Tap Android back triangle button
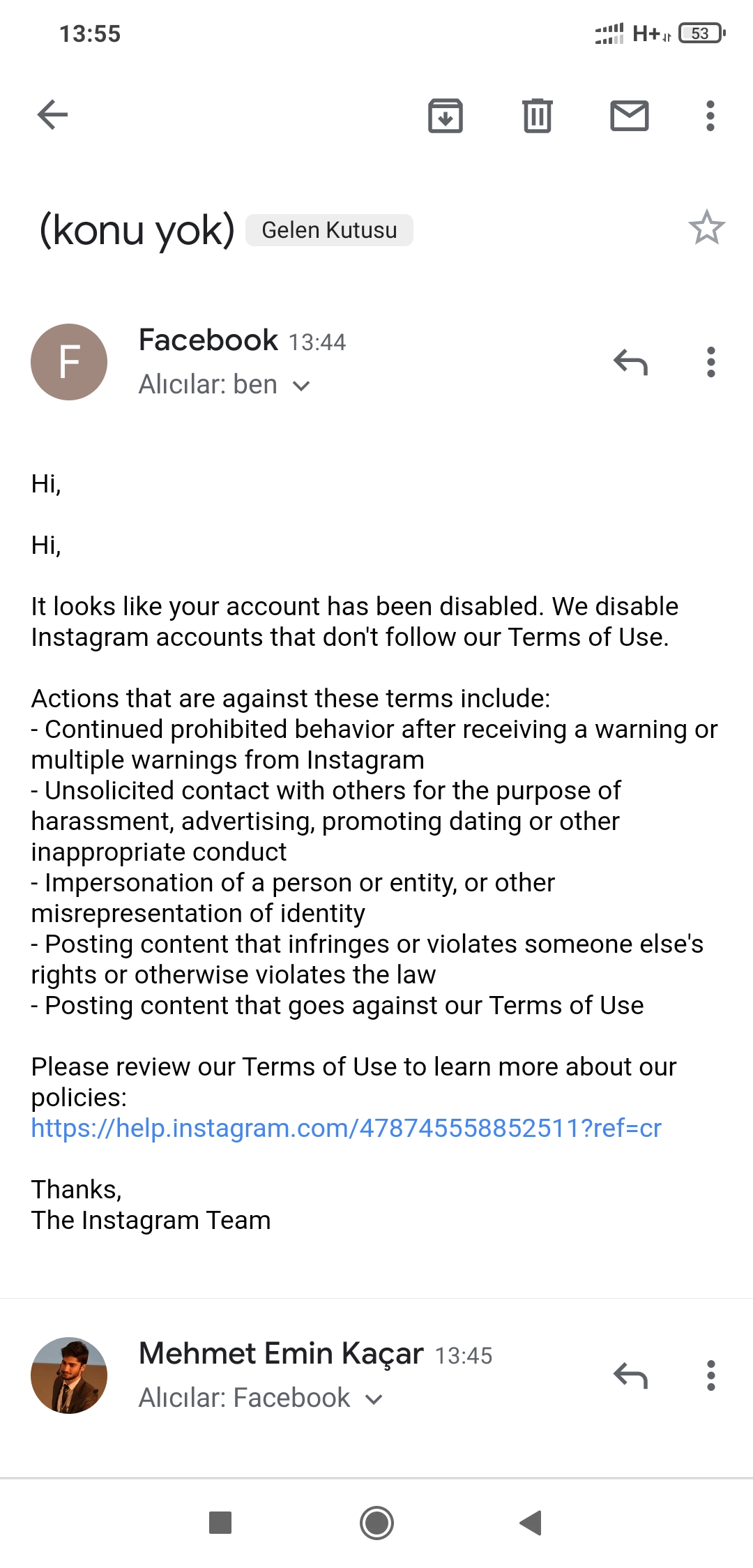Screen dimensions: 753x1568 point(531,1523)
